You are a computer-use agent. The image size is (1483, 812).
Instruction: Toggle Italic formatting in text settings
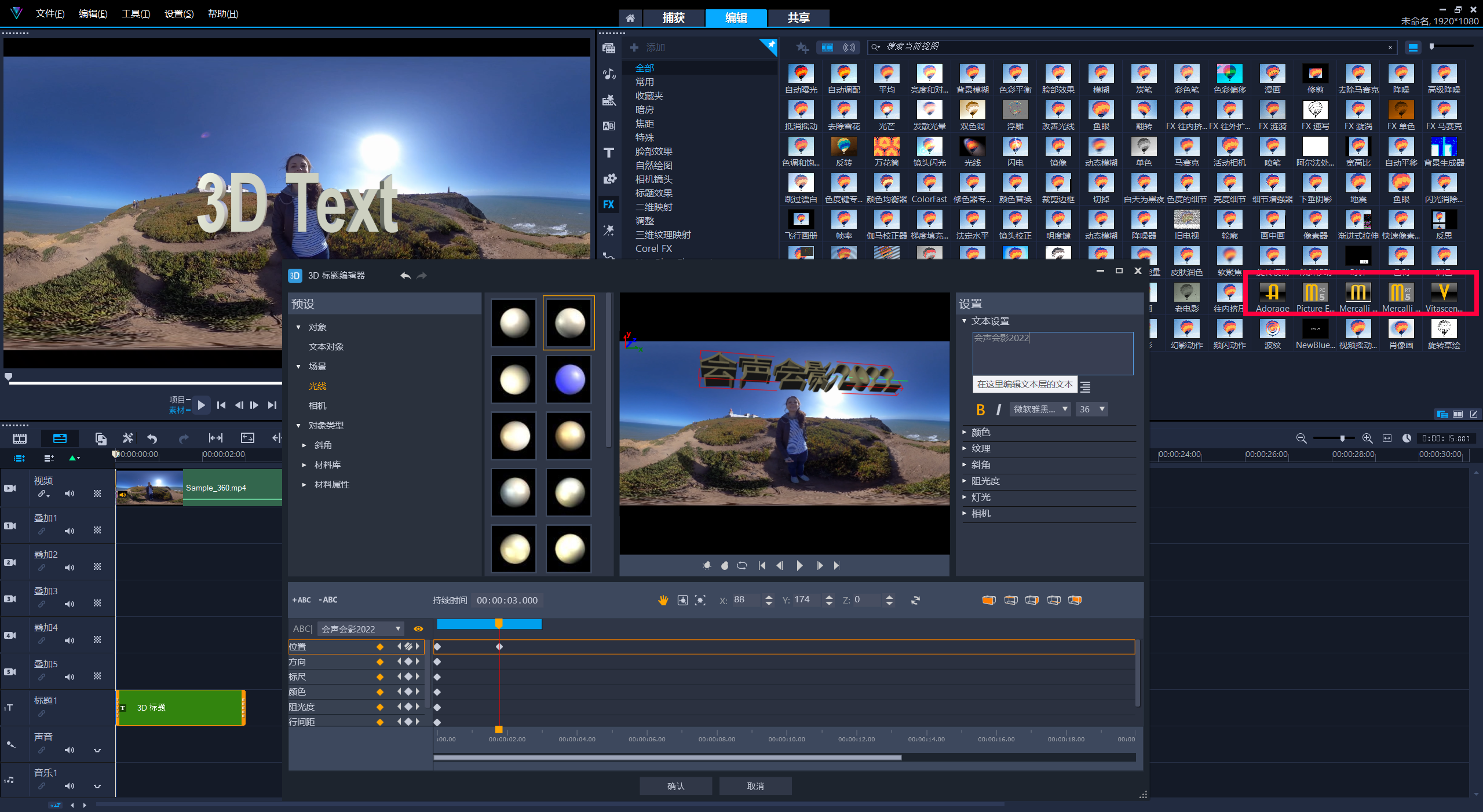pos(998,409)
